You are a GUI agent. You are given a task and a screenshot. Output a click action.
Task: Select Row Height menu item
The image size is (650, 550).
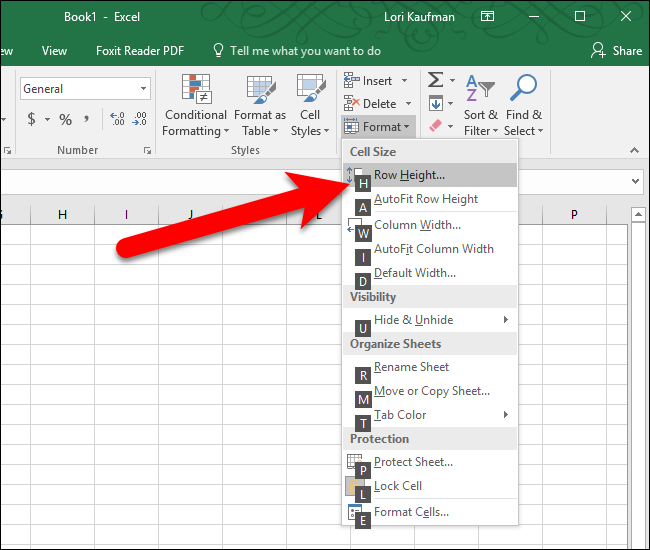409,175
